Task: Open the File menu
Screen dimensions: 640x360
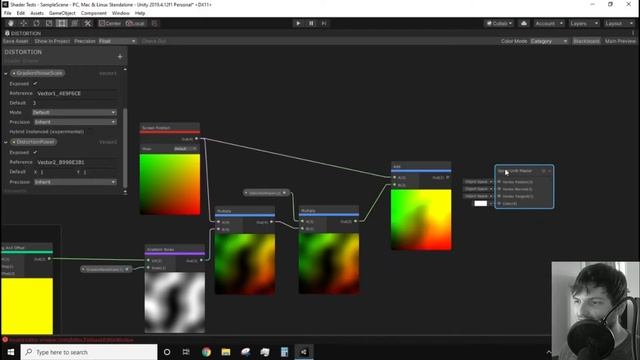Action: click(x=8, y=13)
